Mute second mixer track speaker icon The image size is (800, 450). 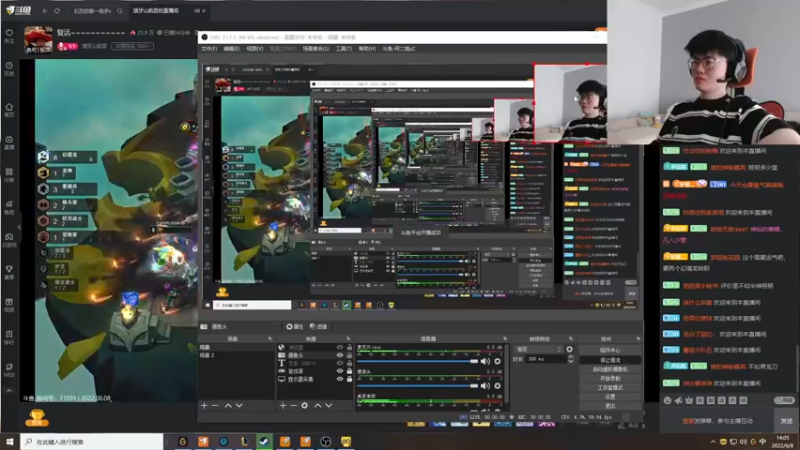coord(485,386)
